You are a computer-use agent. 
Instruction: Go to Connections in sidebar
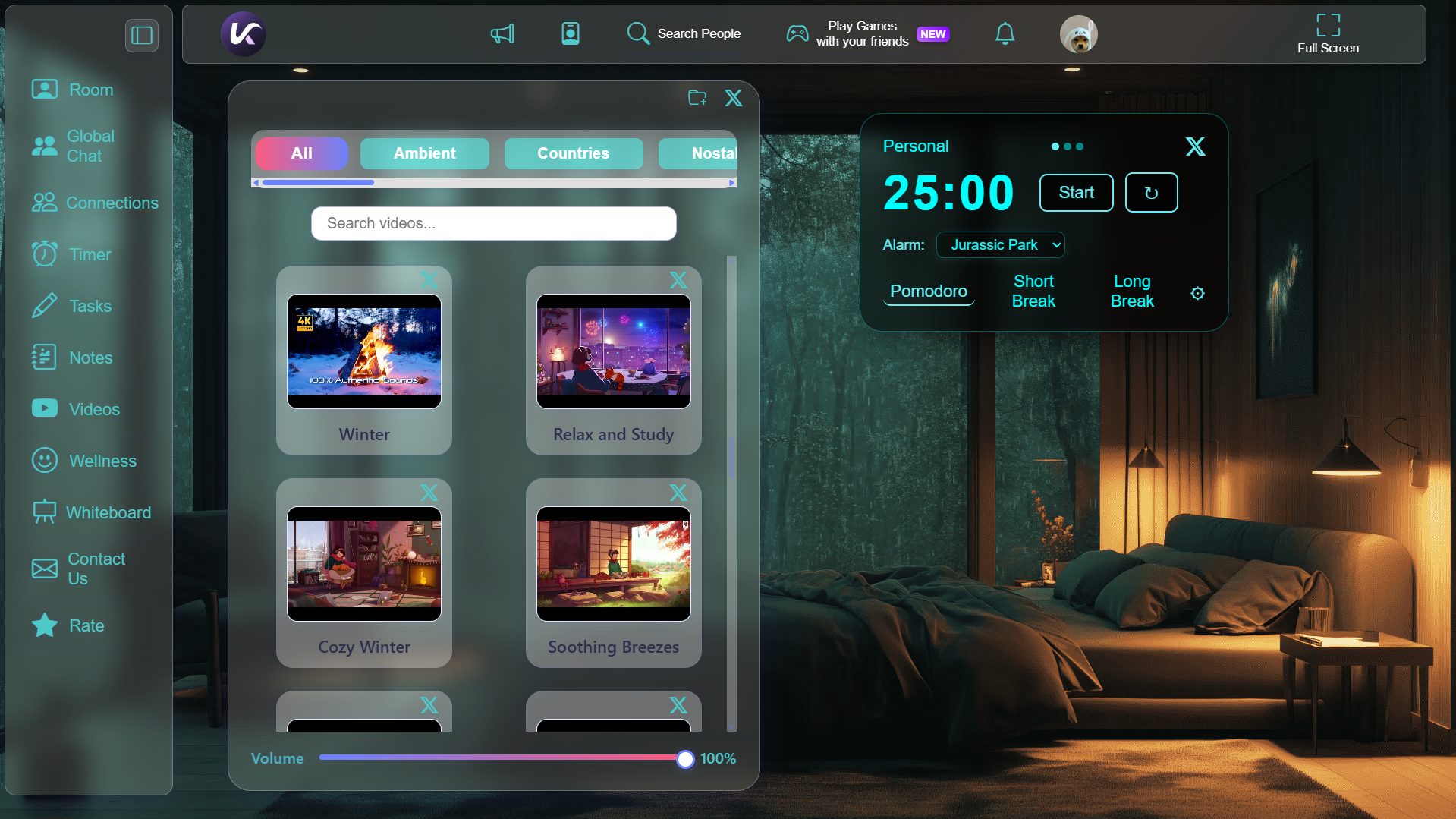[95, 203]
